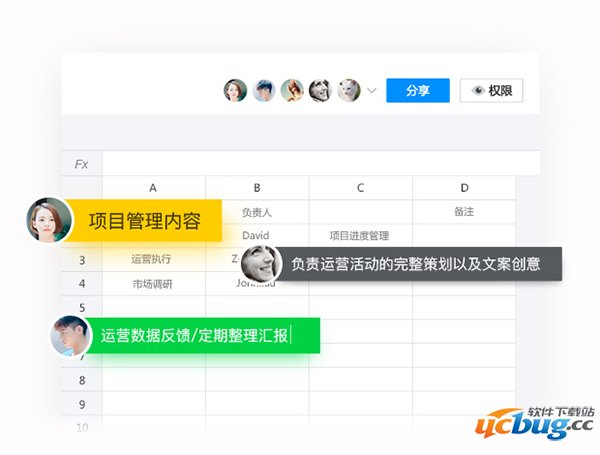600x455 pixels.
Task: Click the avatar beside the yellow 项目管理内容 label
Action: [x=45, y=219]
